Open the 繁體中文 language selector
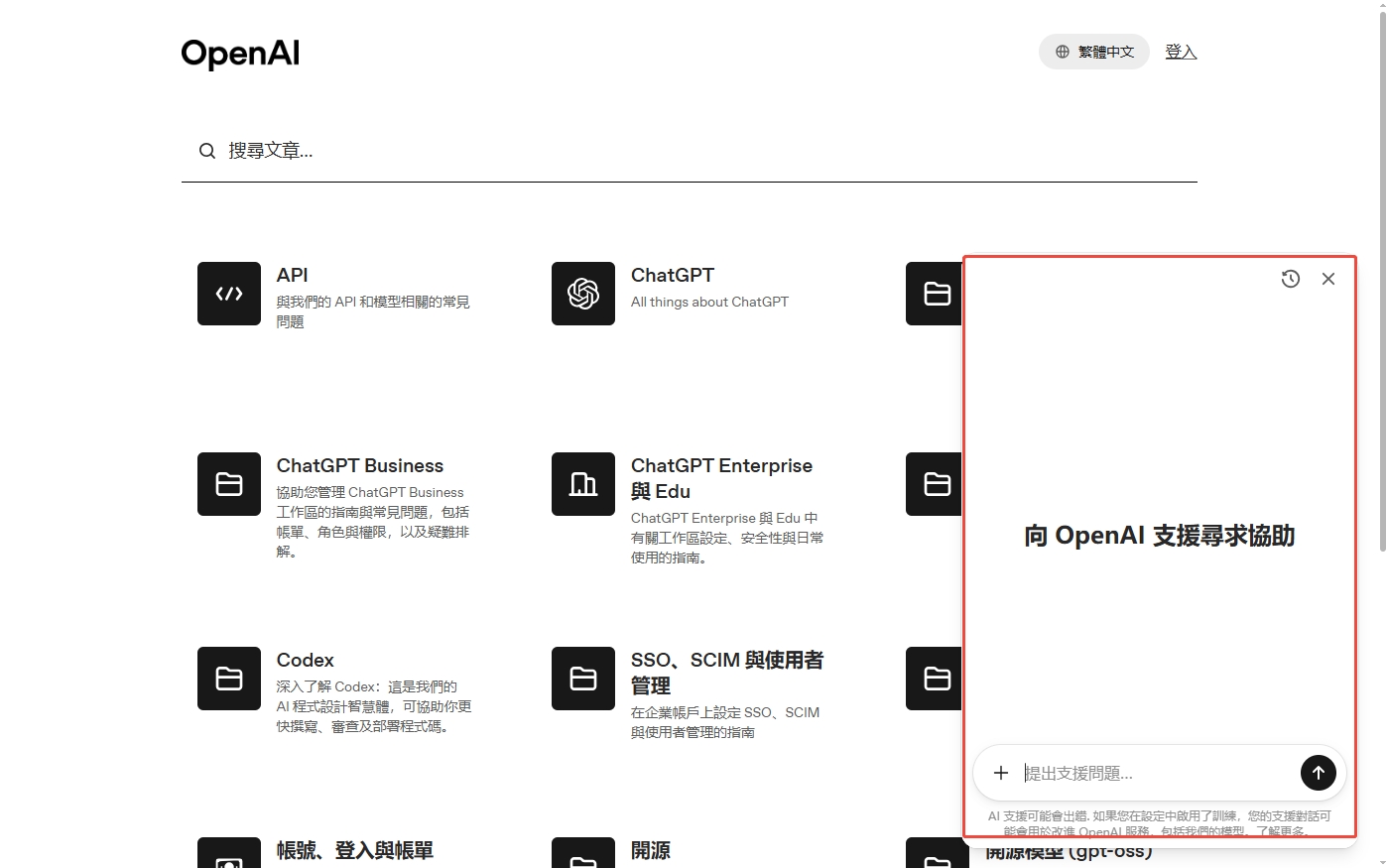 click(x=1093, y=52)
